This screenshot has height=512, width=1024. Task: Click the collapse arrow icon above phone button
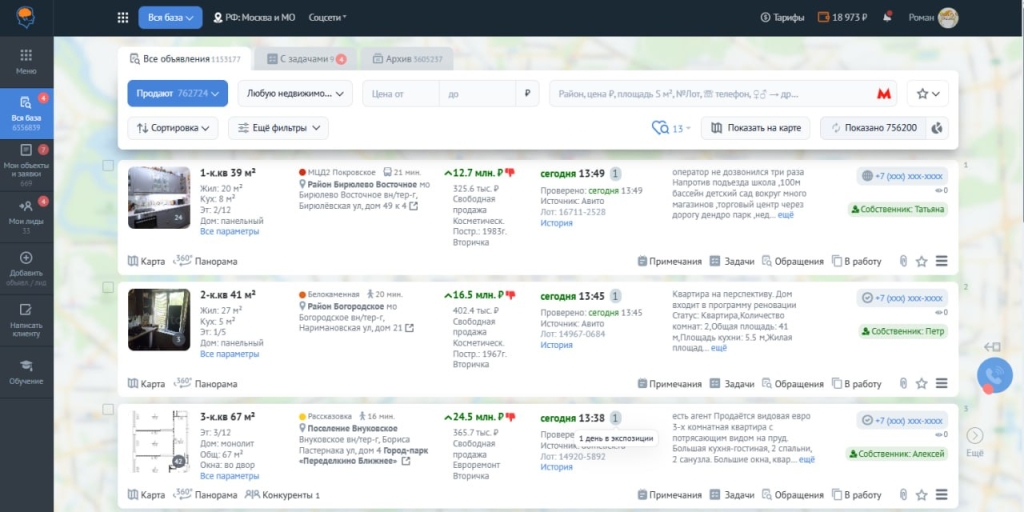tap(993, 347)
